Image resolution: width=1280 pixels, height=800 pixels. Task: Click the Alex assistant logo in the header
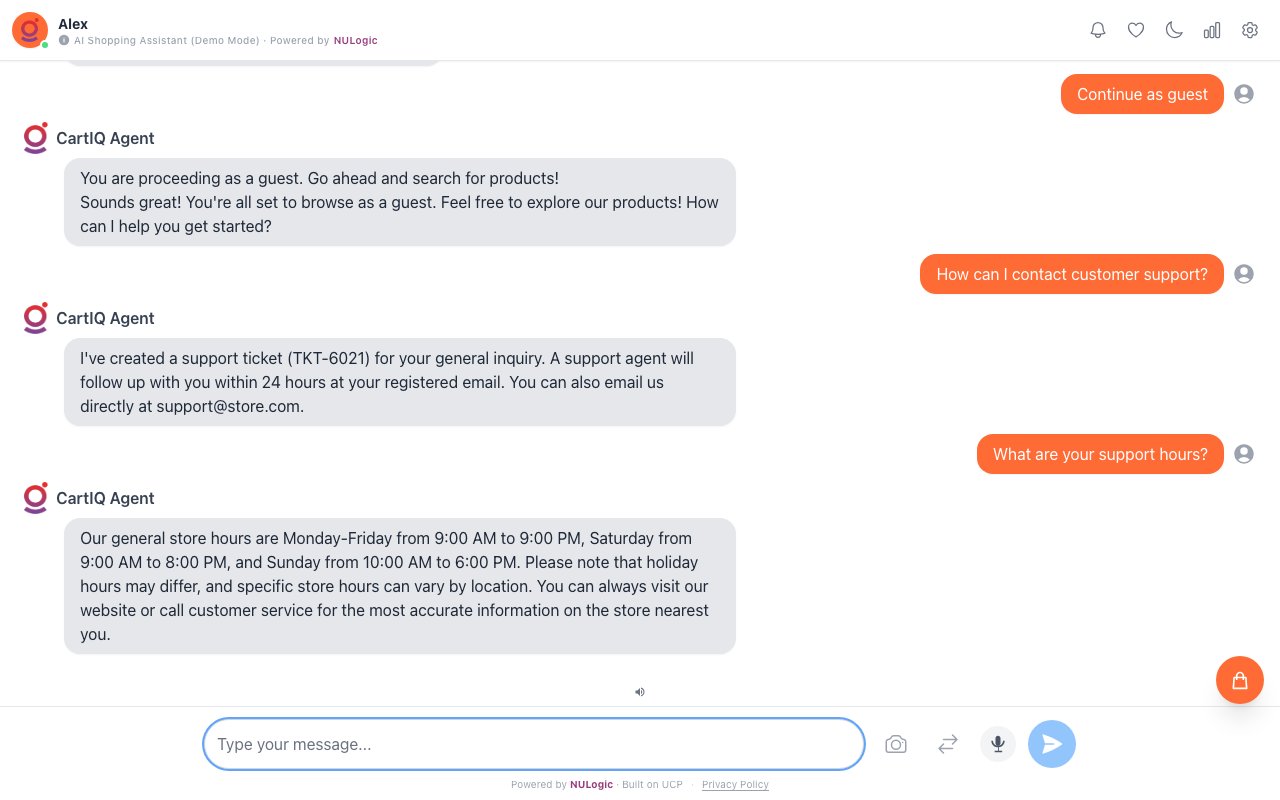coord(29,30)
